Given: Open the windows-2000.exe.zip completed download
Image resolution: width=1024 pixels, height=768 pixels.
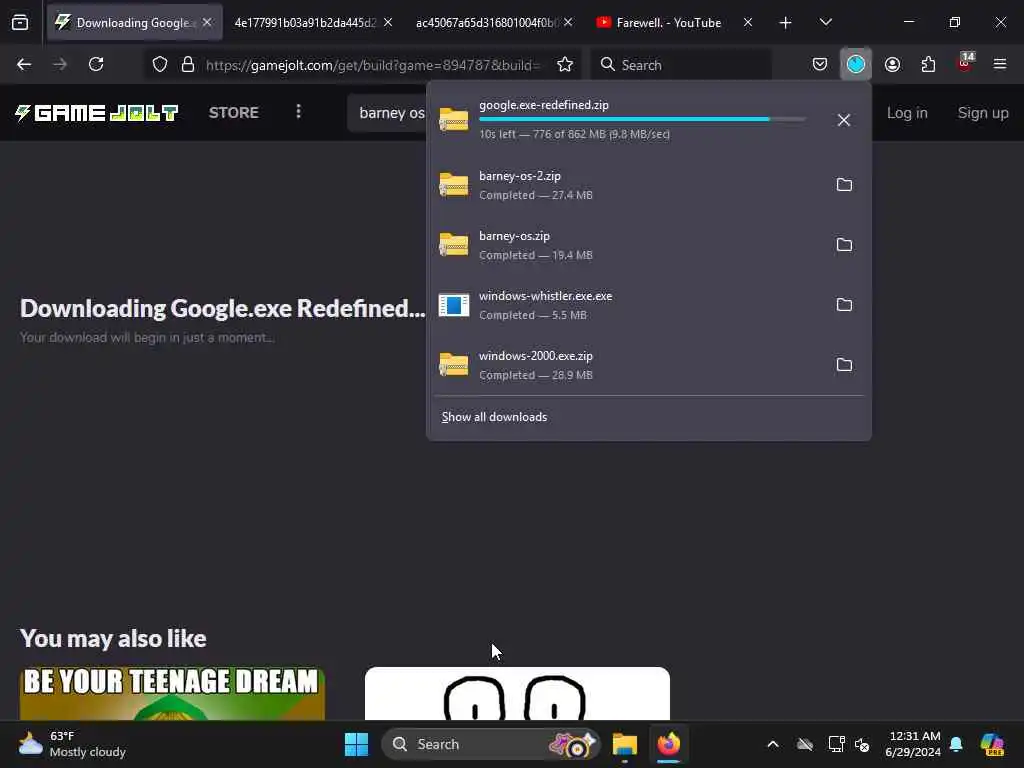Looking at the screenshot, I should tap(630, 365).
